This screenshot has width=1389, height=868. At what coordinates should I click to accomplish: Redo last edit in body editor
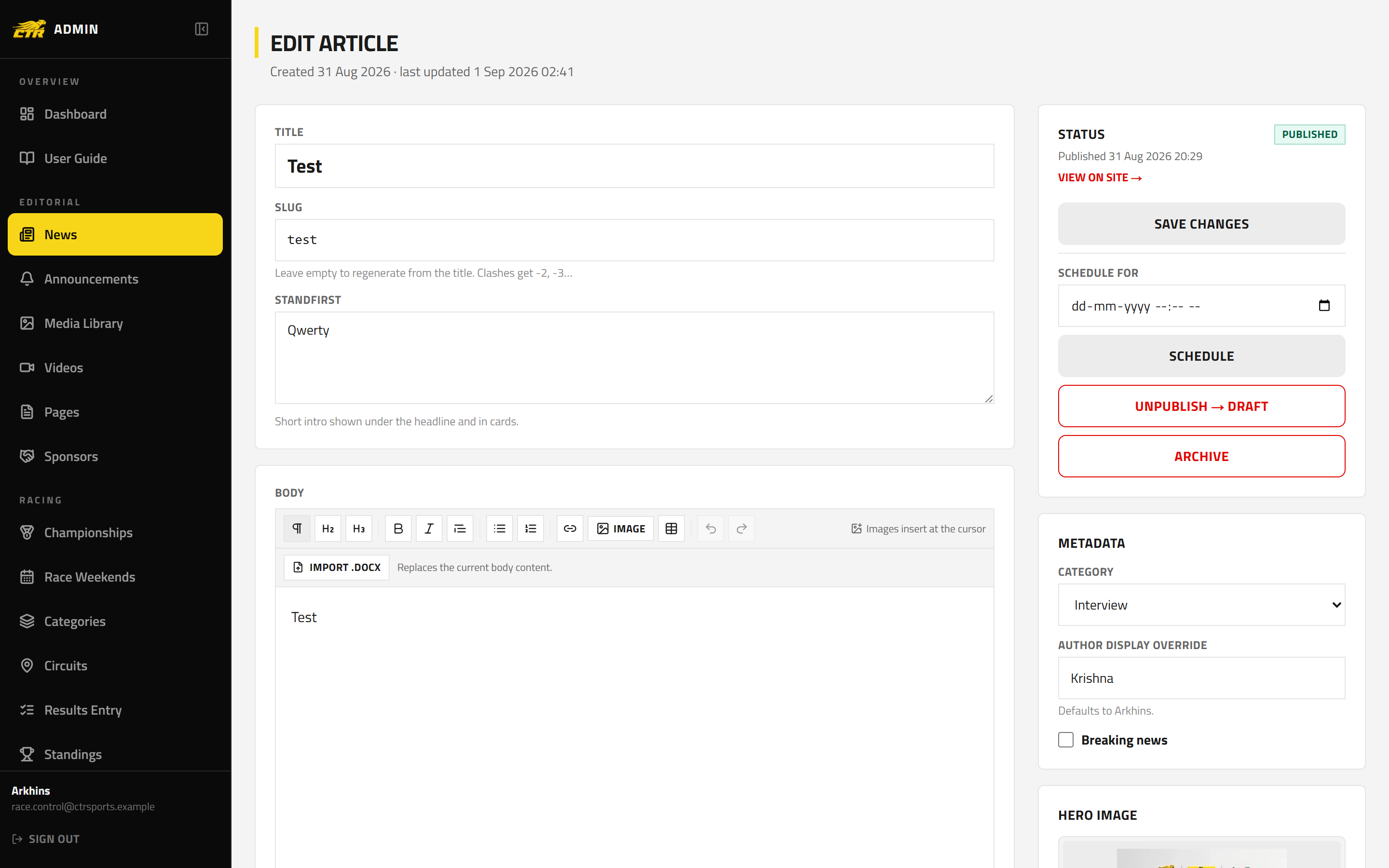742,528
